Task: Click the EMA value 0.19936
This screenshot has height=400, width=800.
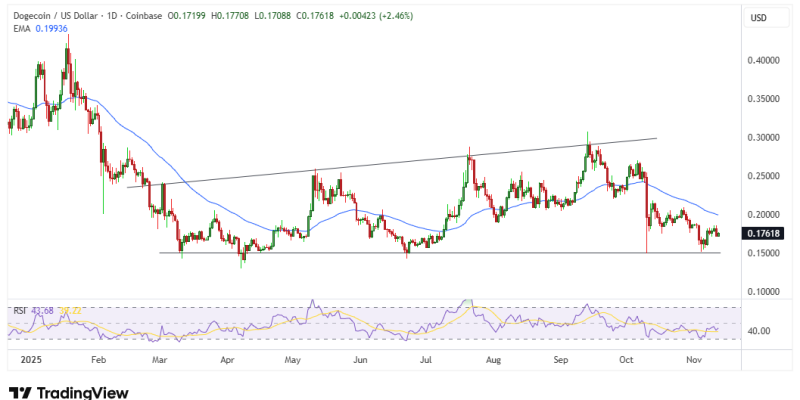Action: pos(53,29)
